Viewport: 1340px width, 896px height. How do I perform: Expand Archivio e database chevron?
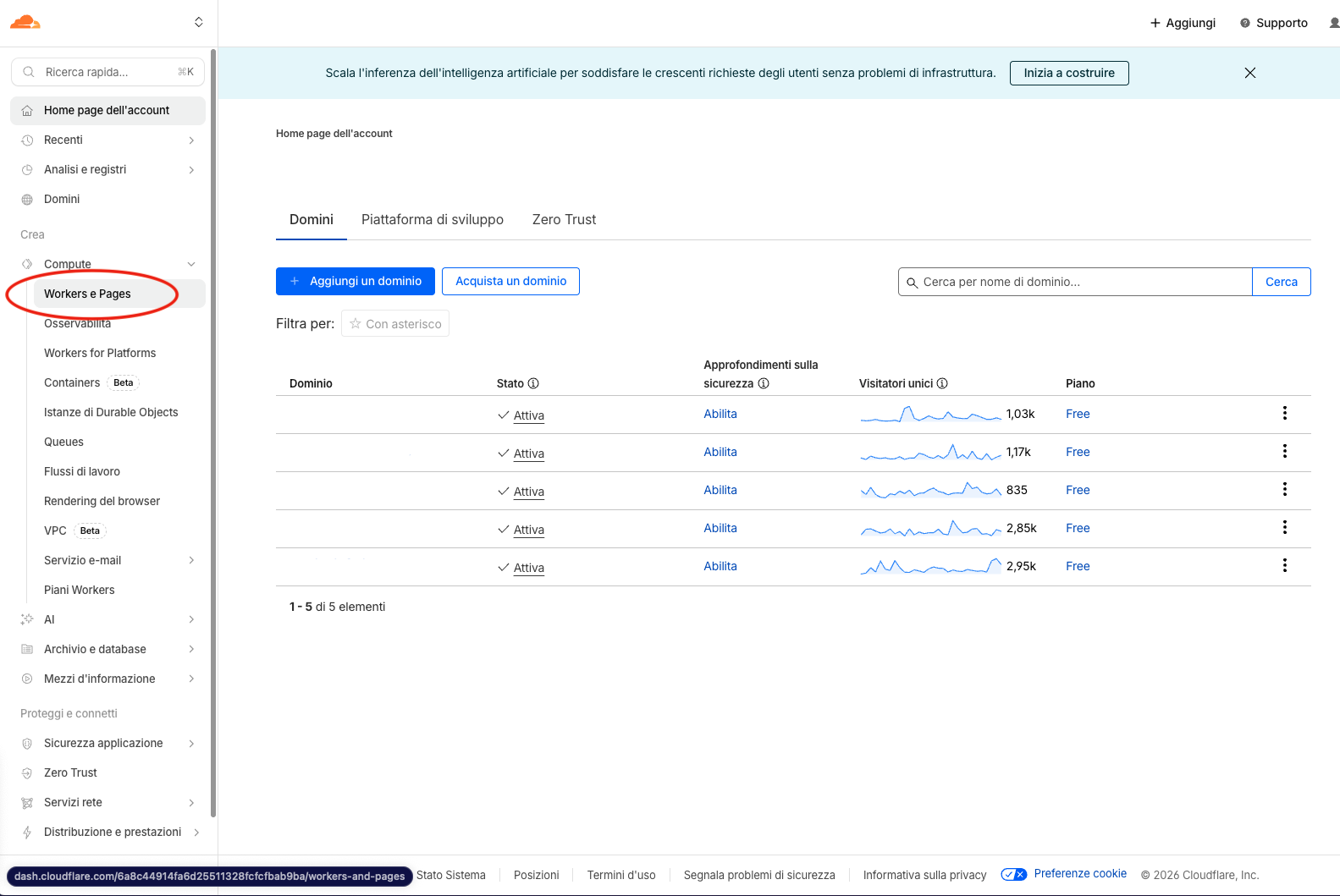click(192, 649)
